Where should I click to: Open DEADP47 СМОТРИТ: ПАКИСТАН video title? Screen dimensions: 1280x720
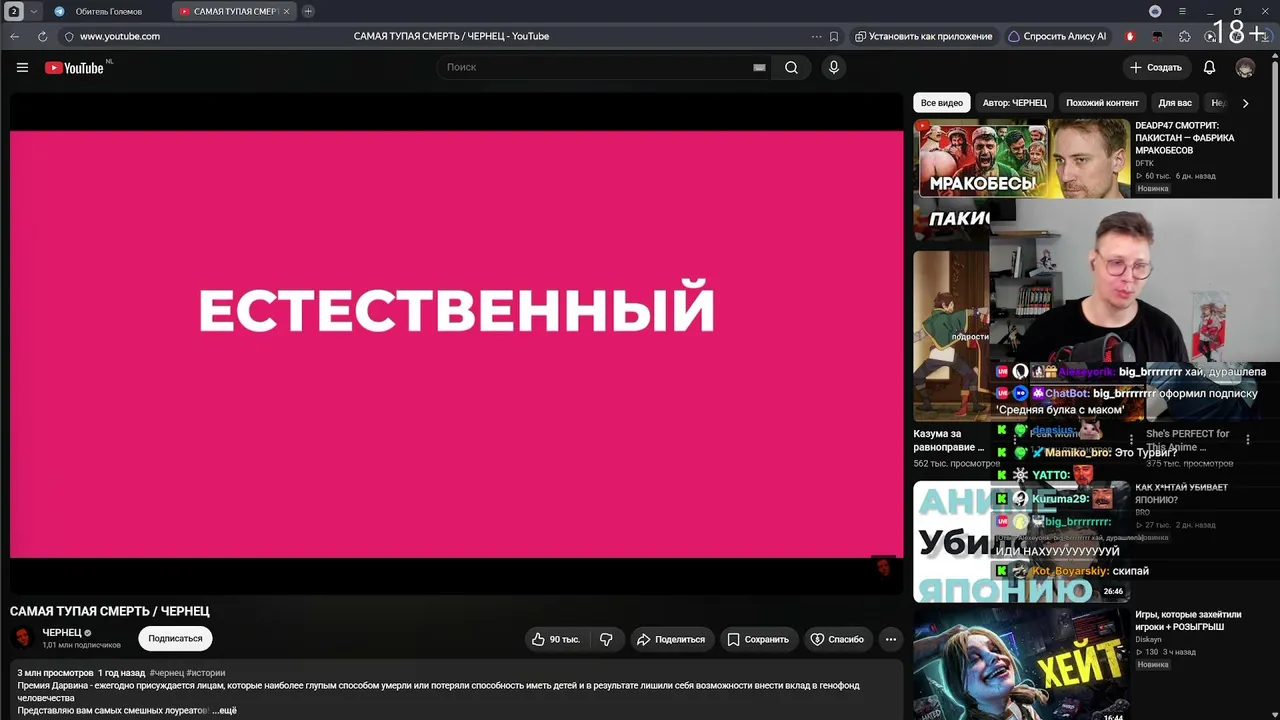[1184, 138]
